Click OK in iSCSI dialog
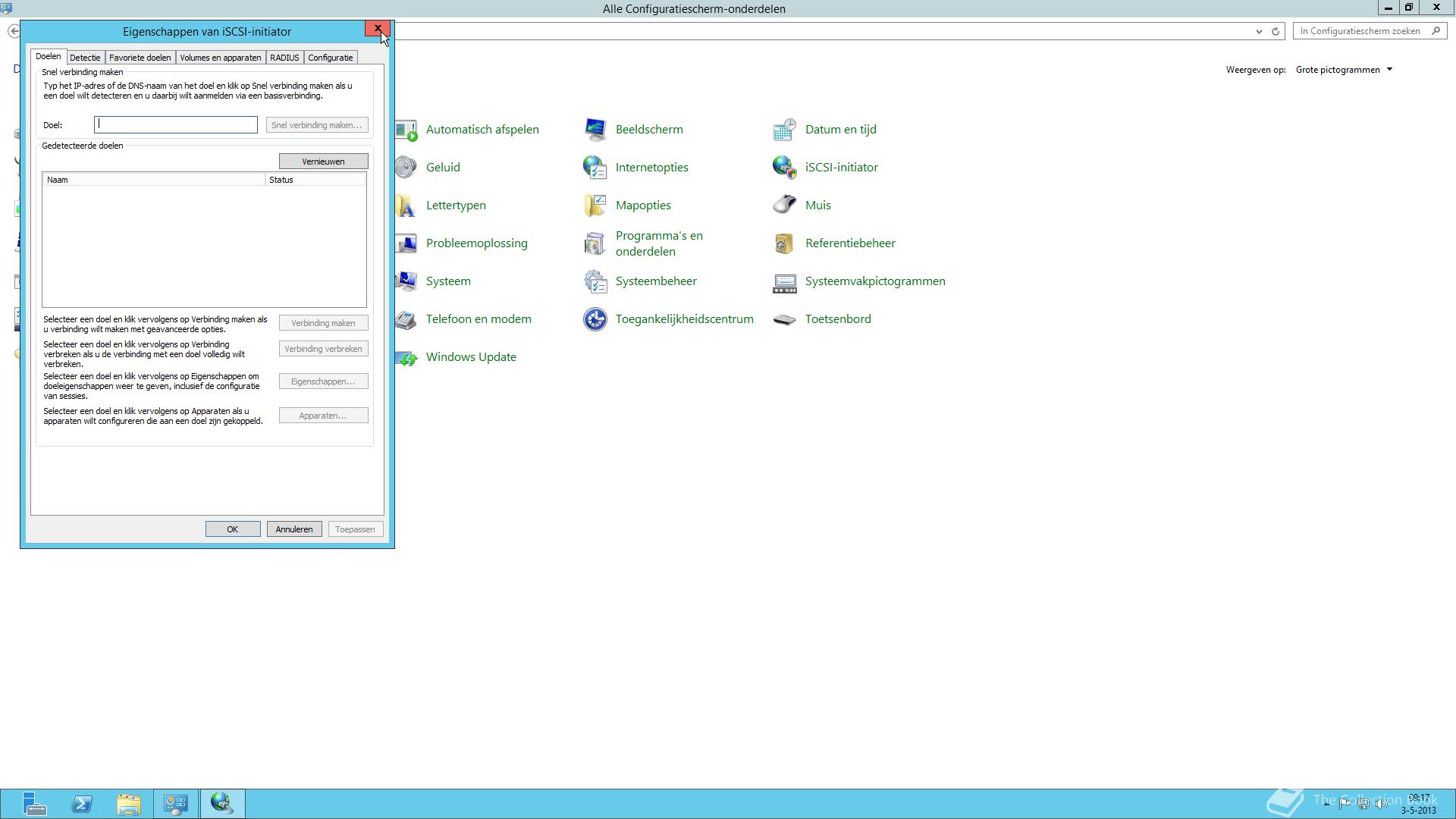Viewport: 1456px width, 819px height. (x=233, y=529)
